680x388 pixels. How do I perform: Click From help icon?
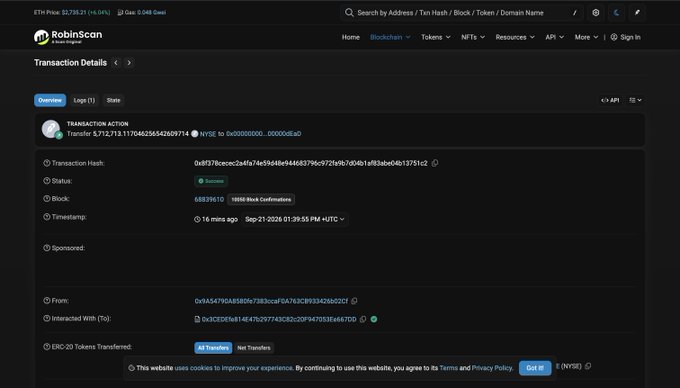[x=47, y=300]
